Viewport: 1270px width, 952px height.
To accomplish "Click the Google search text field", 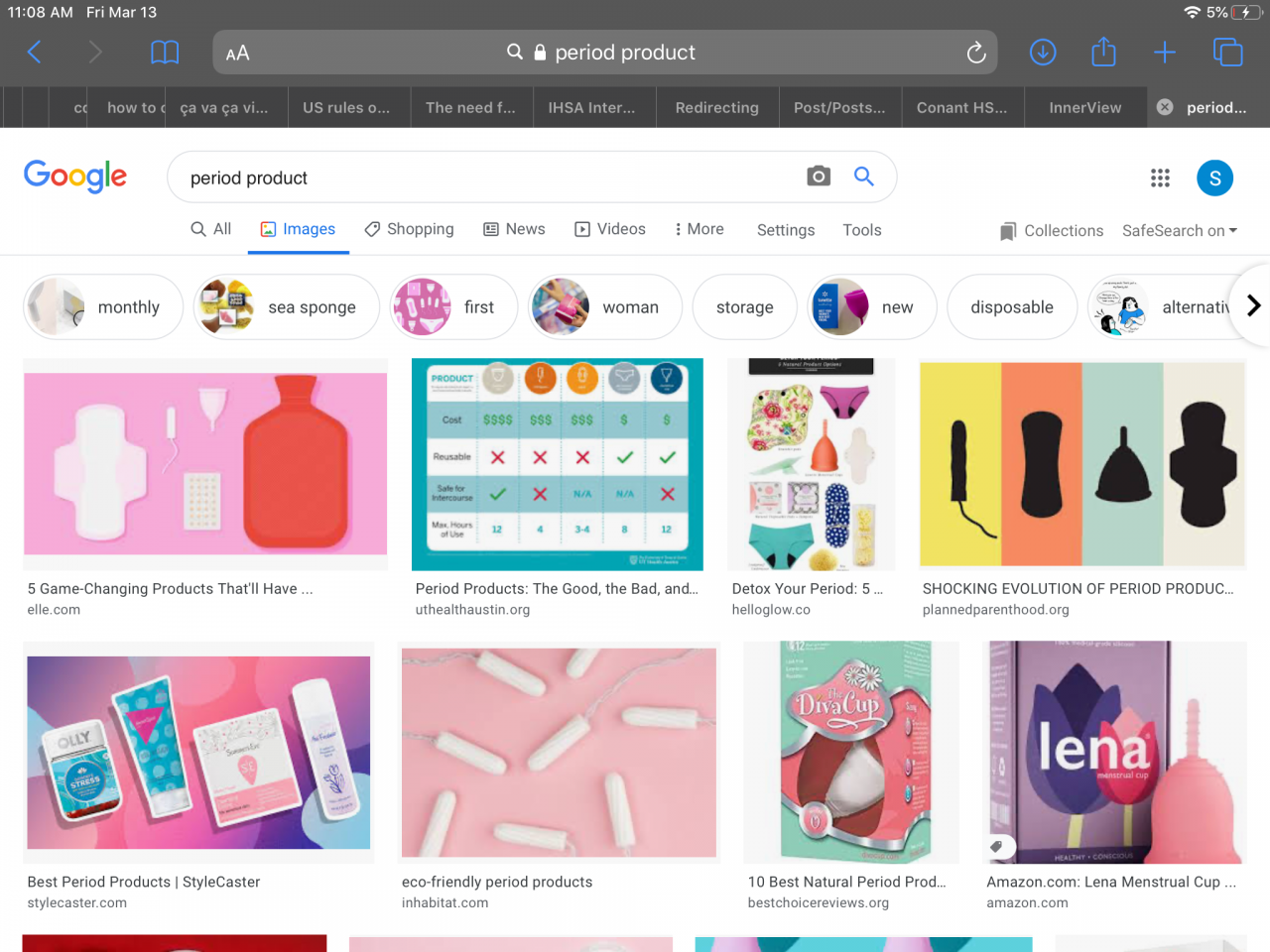I will (x=486, y=178).
